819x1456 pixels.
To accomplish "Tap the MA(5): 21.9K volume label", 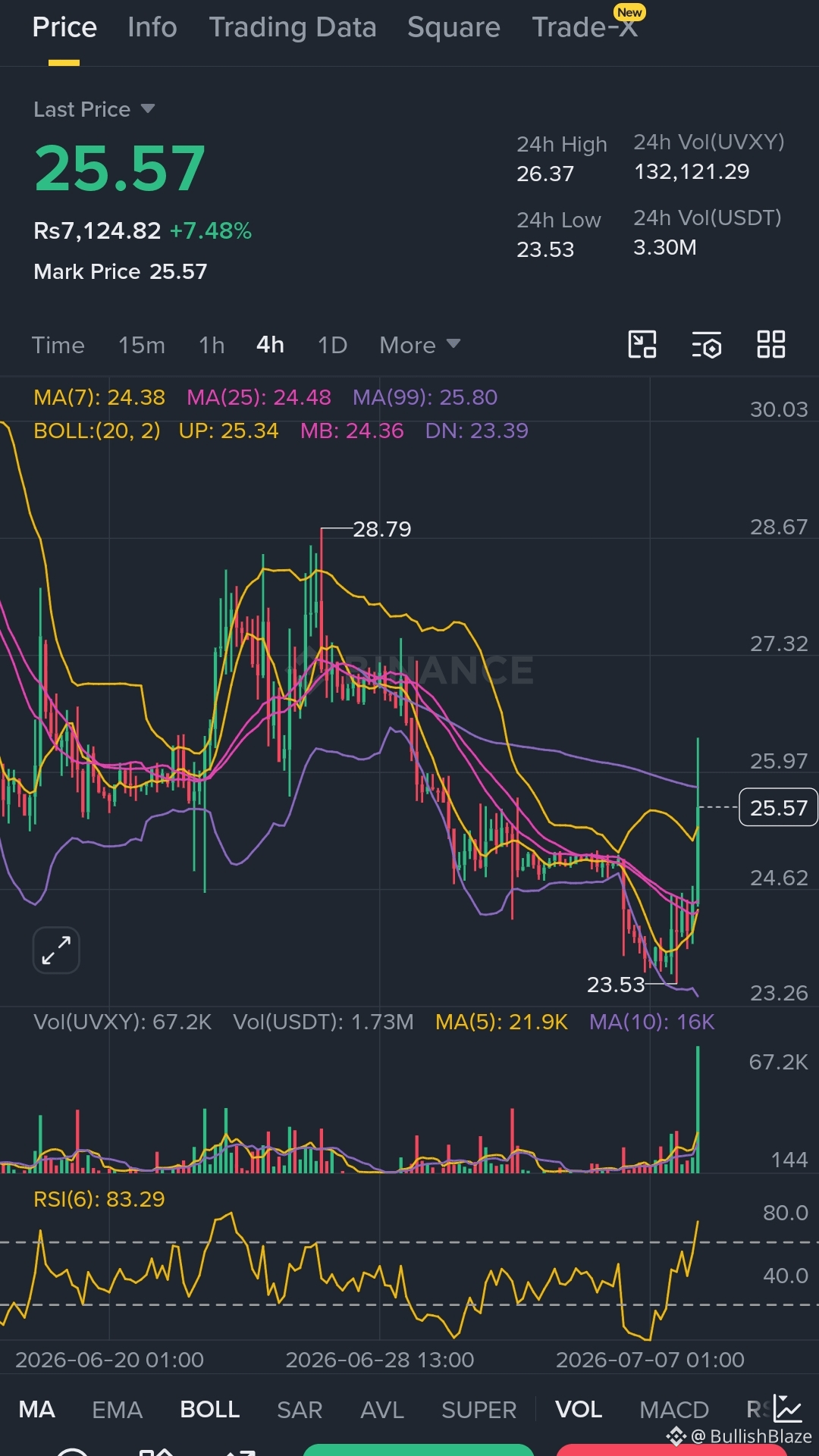I will pyautogui.click(x=501, y=1022).
